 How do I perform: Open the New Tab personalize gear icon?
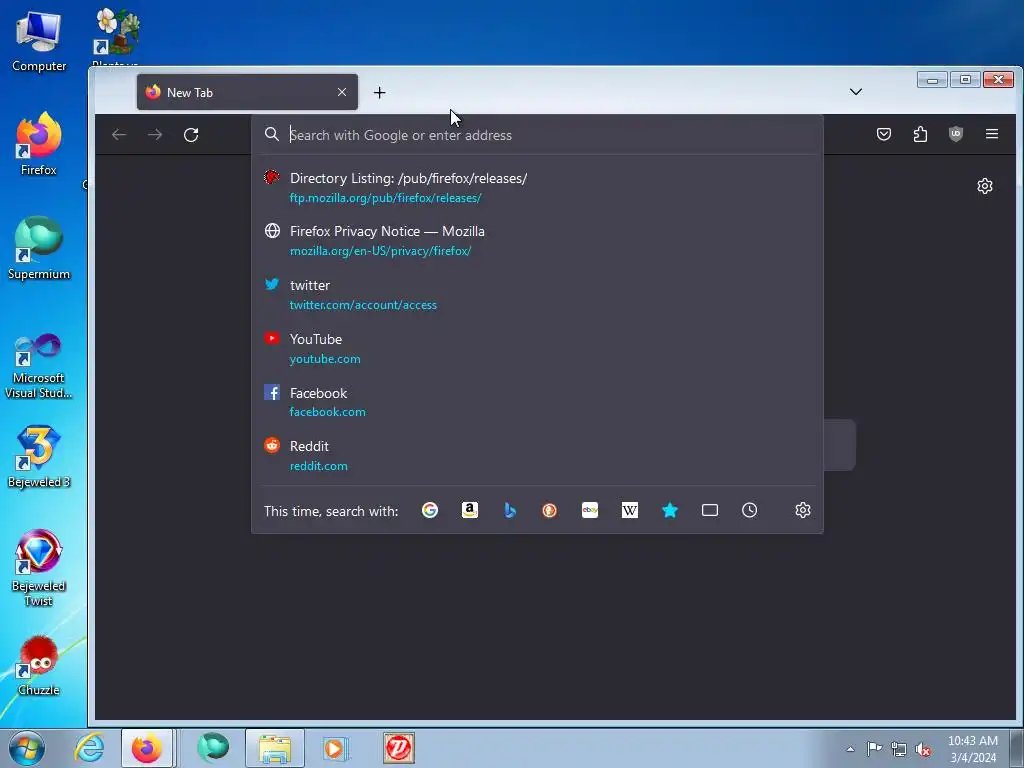pyautogui.click(x=985, y=186)
